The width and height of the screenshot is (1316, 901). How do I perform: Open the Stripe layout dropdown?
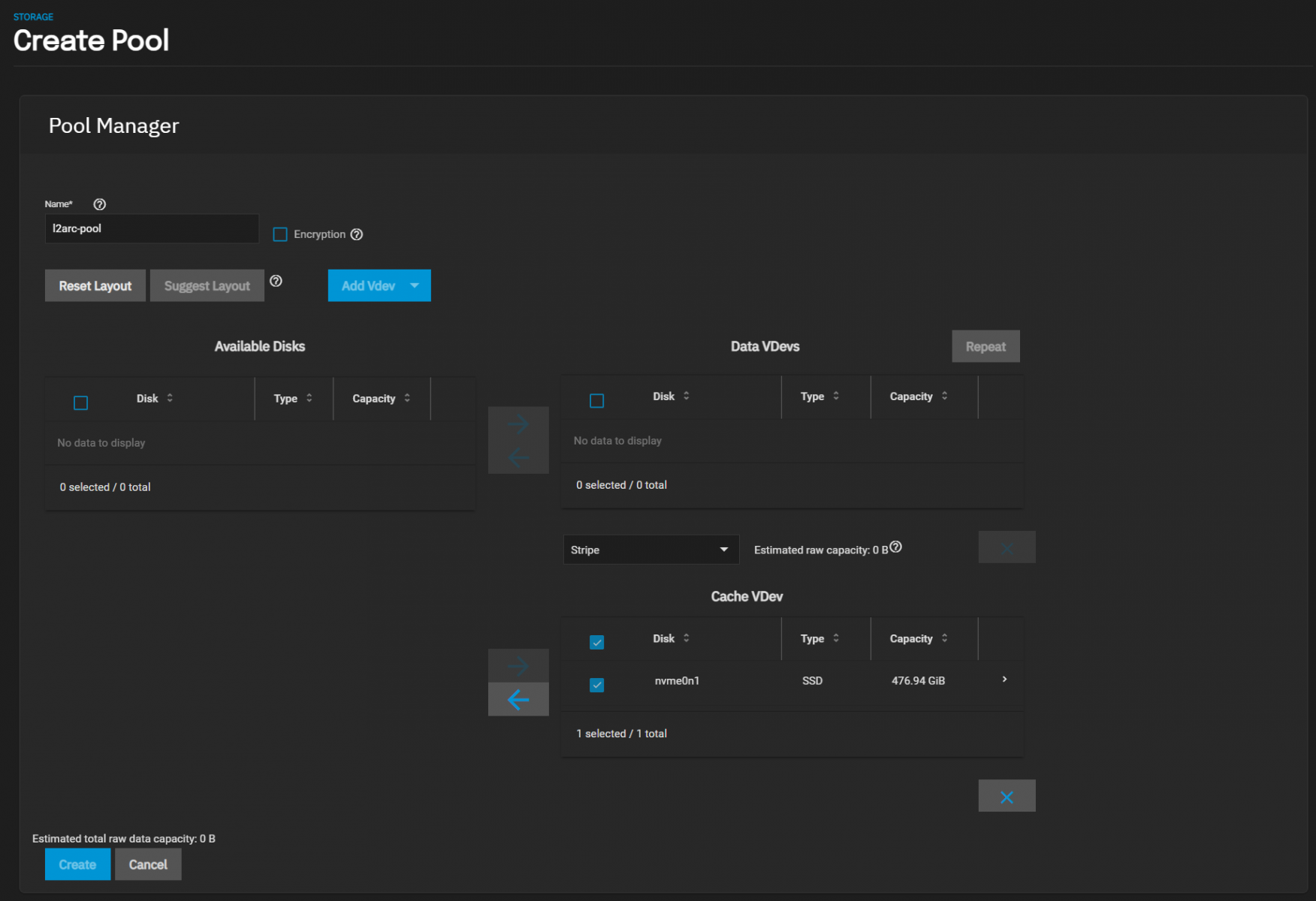[x=650, y=550]
